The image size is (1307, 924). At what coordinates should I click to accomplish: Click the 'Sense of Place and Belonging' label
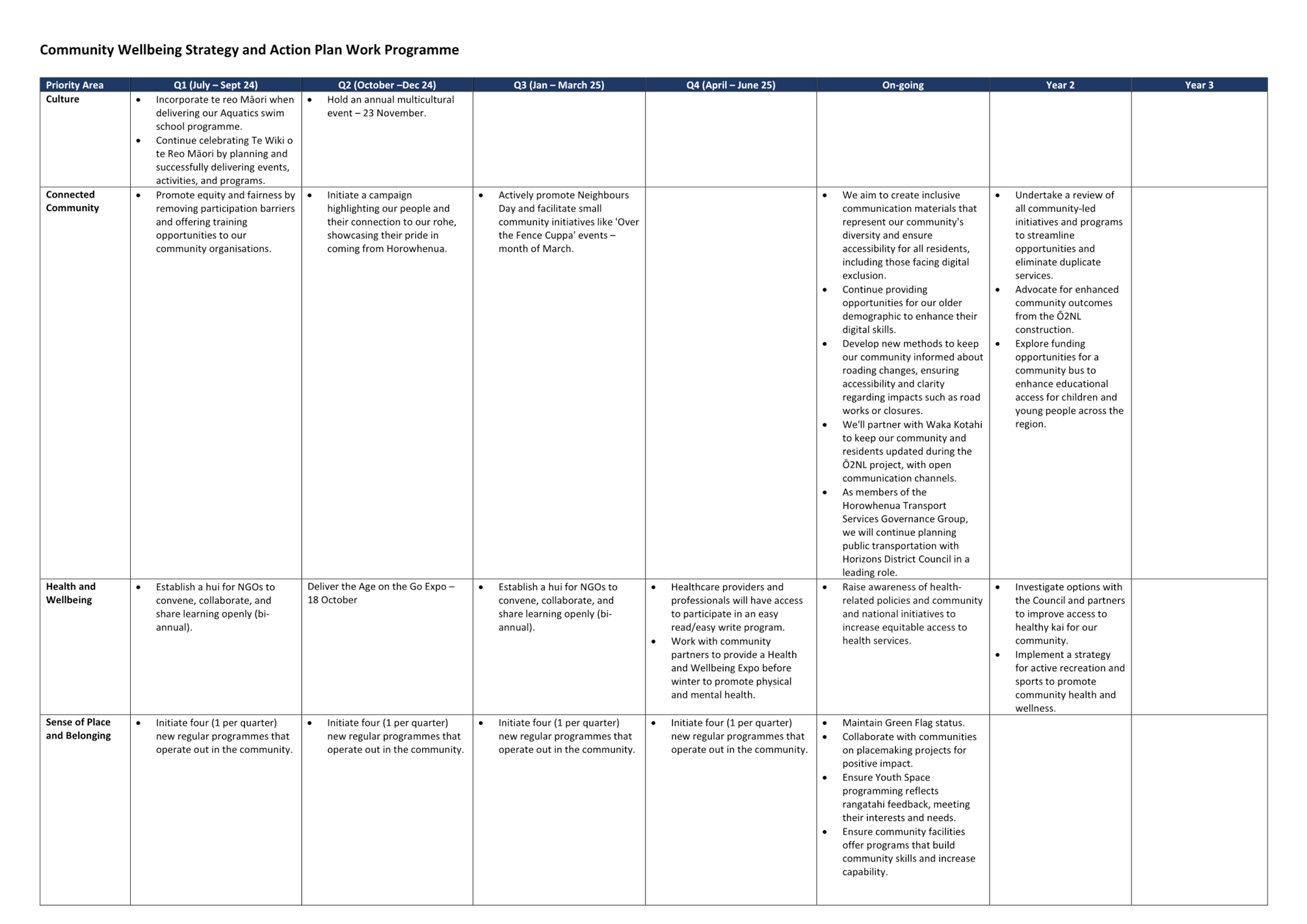pos(78,729)
